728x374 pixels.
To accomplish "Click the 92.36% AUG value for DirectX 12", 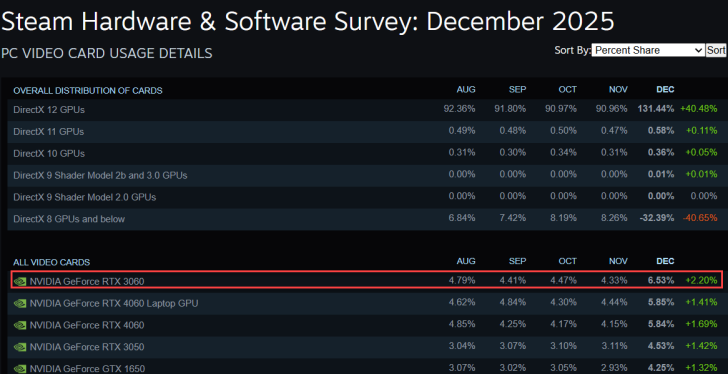I will [459, 109].
